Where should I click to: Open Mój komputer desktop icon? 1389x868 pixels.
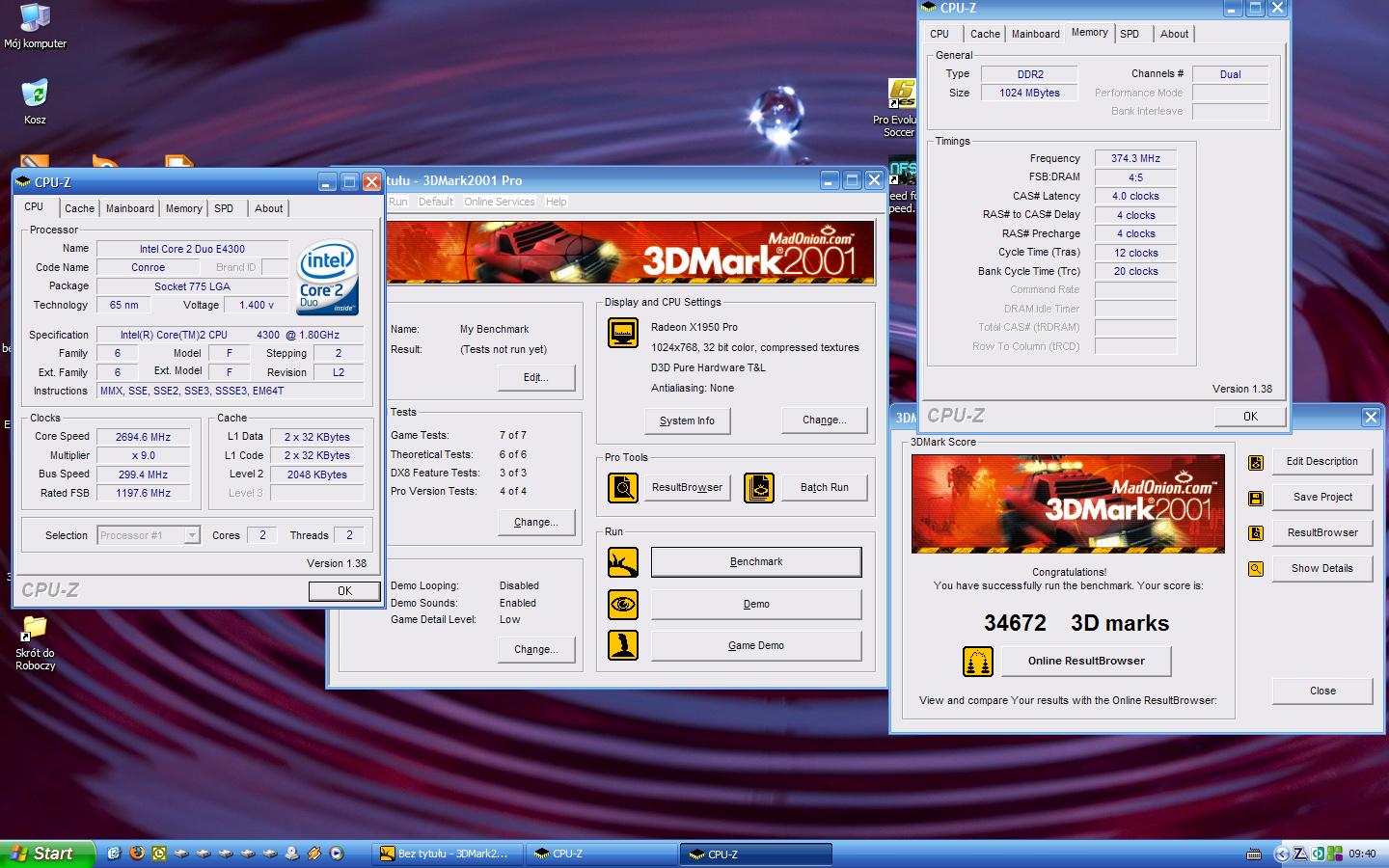point(35,26)
